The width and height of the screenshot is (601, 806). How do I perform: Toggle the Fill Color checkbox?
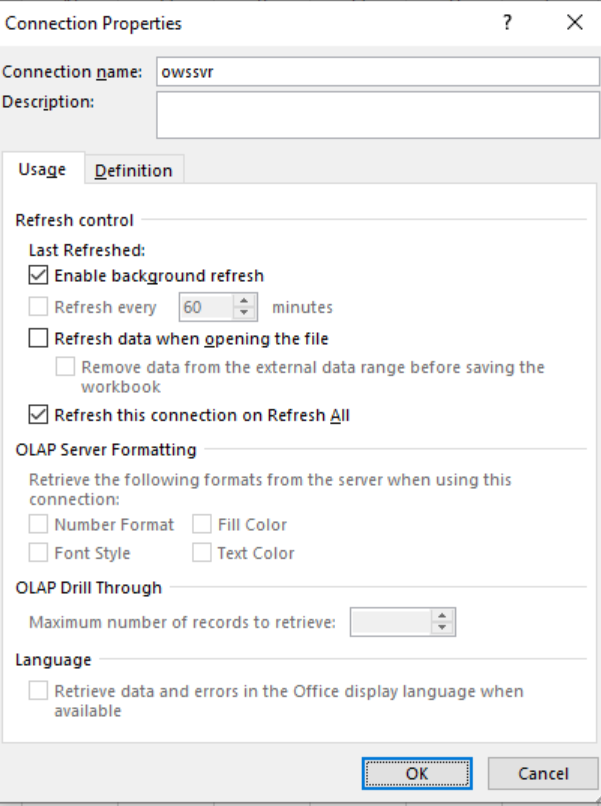(201, 524)
